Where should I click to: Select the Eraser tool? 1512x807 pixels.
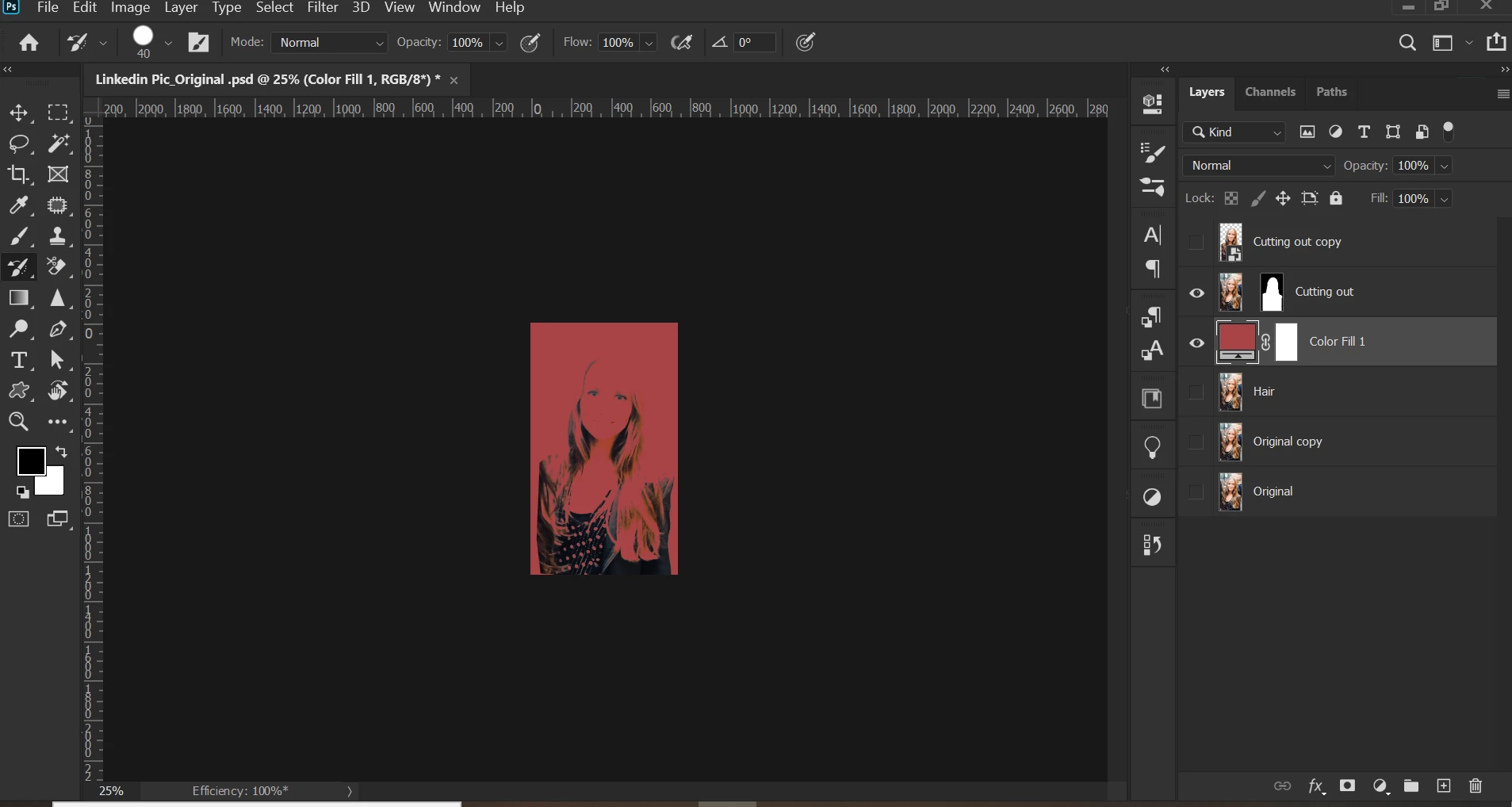(x=58, y=267)
